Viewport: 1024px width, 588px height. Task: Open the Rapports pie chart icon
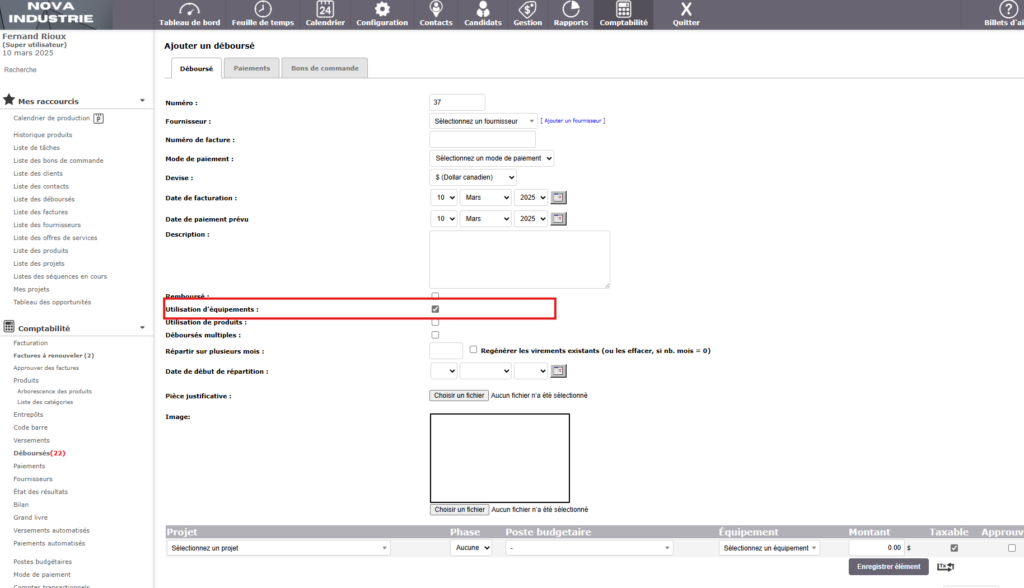pyautogui.click(x=571, y=10)
